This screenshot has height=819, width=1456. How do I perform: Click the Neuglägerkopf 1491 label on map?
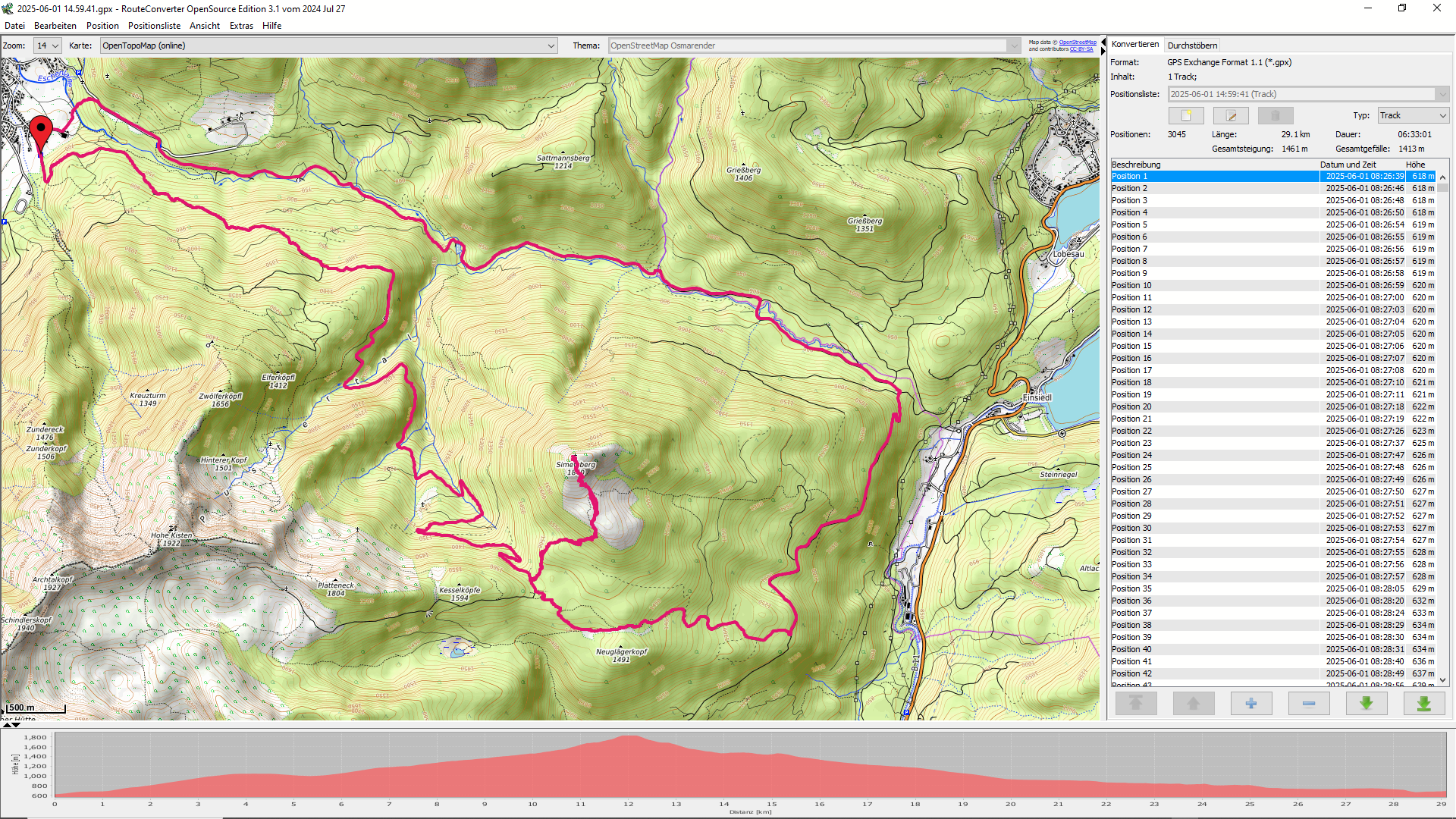tap(621, 655)
